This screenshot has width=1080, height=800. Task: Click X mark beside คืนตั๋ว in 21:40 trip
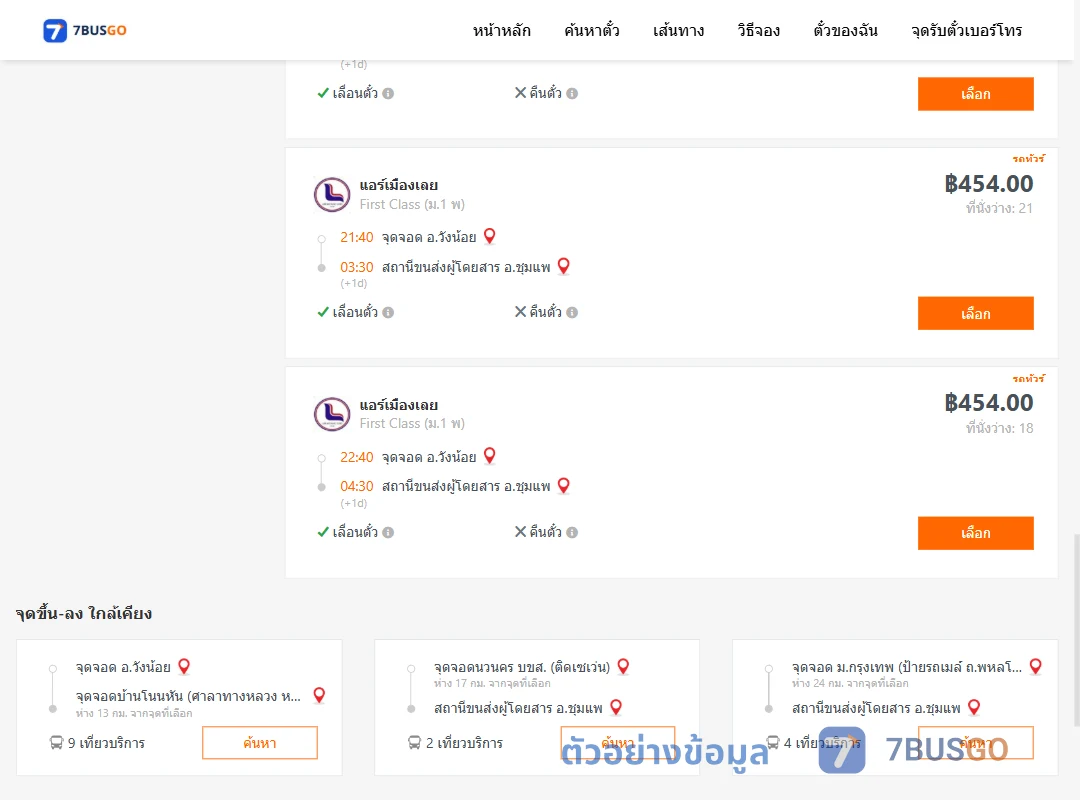(x=521, y=312)
